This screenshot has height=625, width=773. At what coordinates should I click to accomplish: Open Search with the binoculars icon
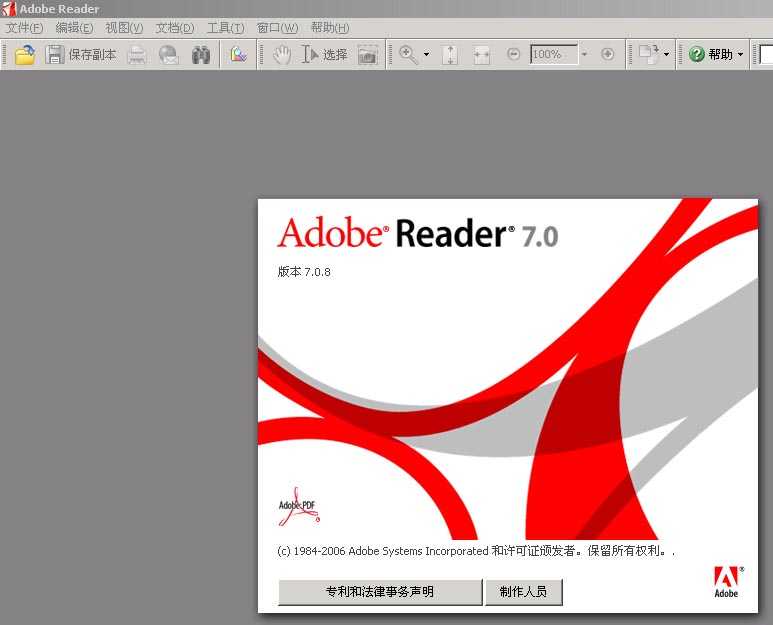201,55
